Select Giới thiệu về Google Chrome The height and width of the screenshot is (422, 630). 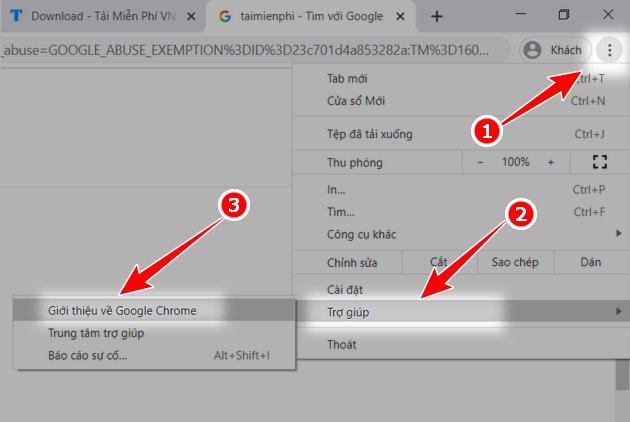(154, 311)
